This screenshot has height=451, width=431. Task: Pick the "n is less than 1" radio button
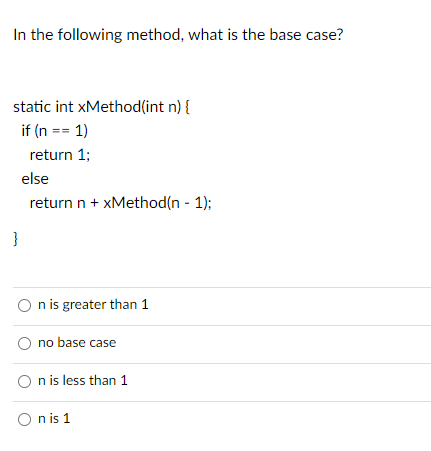point(24,381)
